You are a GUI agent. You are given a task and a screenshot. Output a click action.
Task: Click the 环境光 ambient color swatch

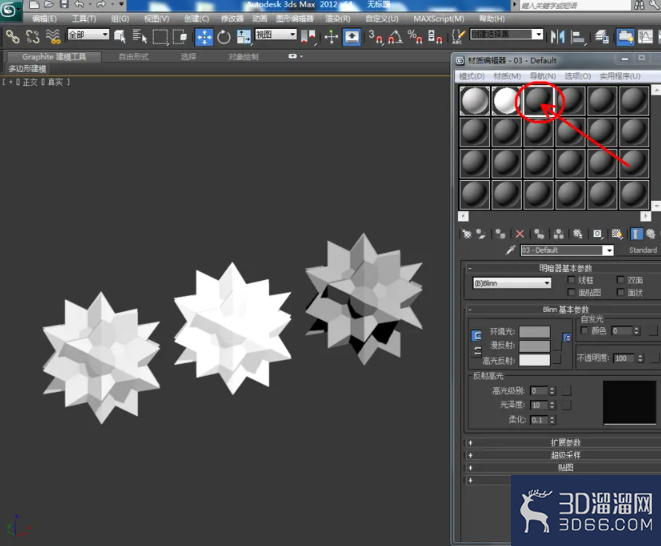[x=535, y=332]
